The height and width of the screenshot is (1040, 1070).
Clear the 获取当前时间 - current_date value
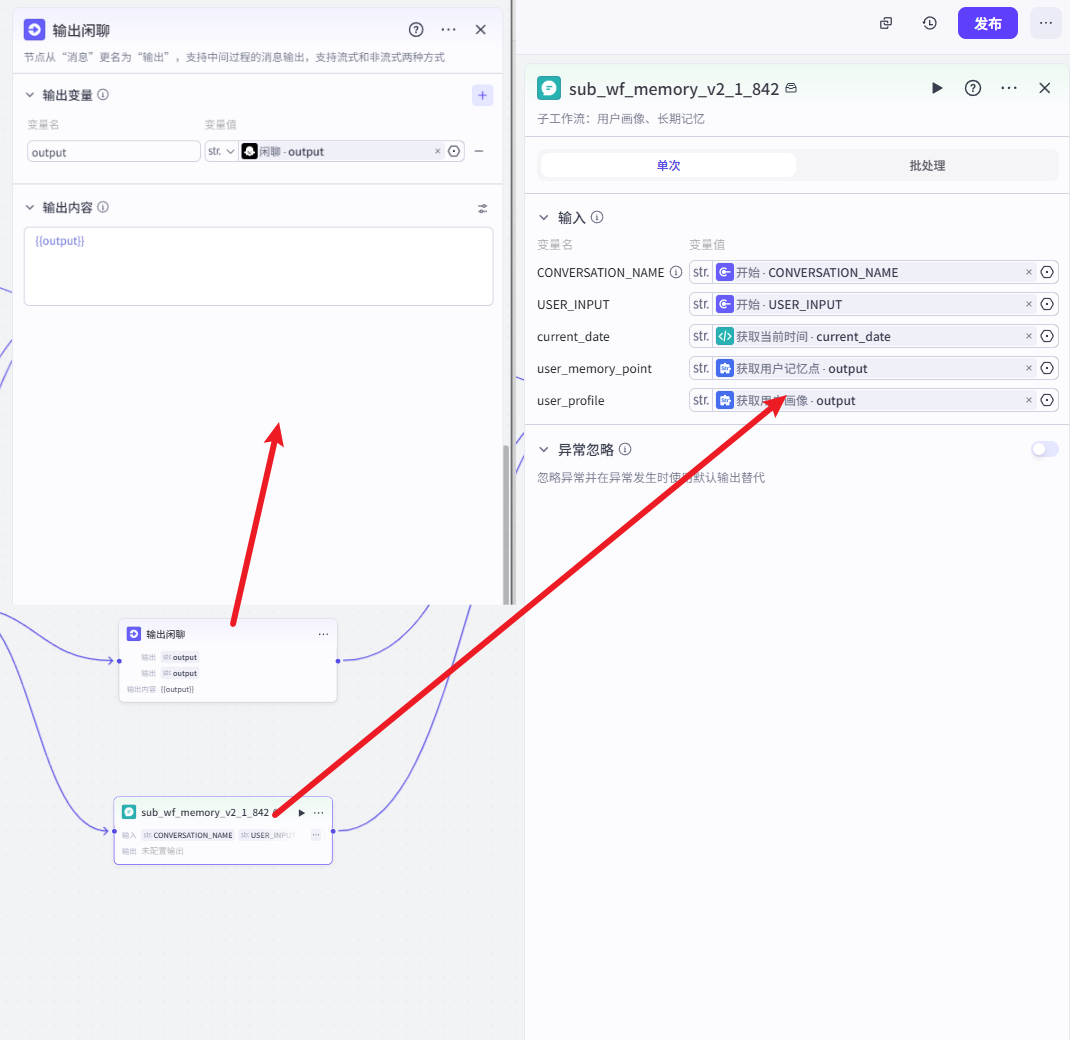1028,336
